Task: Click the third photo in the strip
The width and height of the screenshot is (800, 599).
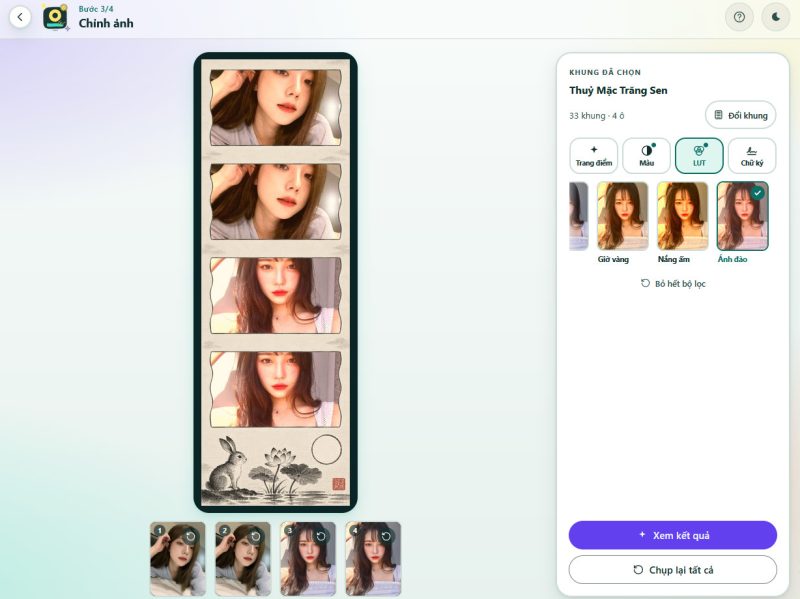Action: (x=276, y=295)
